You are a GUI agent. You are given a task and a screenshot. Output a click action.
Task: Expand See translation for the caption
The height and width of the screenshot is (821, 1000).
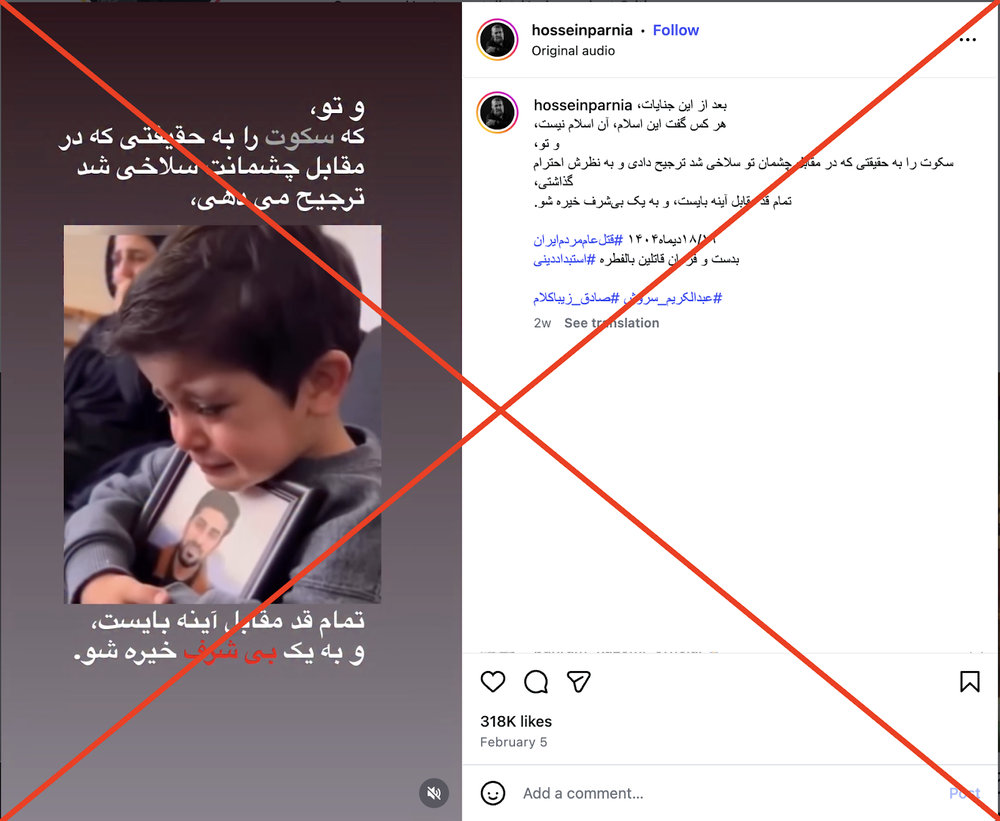click(611, 323)
